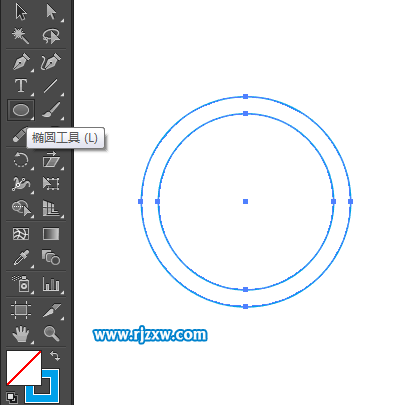Image resolution: width=405 pixels, height=405 pixels.
Task: Activate the Rotate tool
Action: click(x=21, y=160)
